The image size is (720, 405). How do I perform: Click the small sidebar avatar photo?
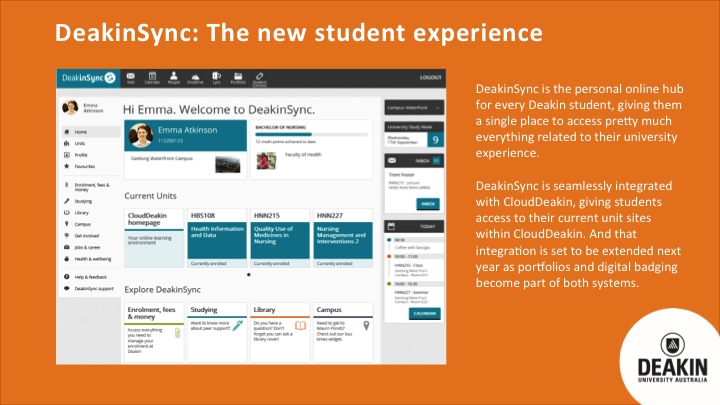coord(70,107)
